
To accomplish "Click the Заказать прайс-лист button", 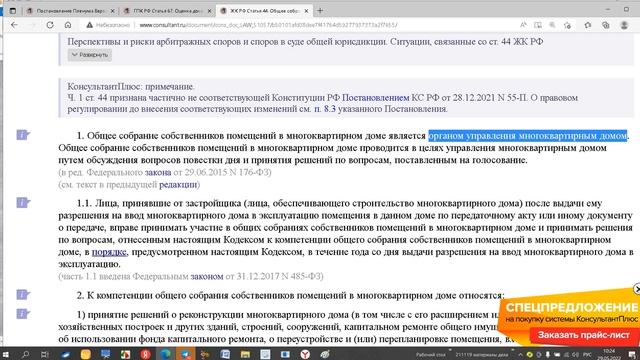I will pyautogui.click(x=583, y=335).
